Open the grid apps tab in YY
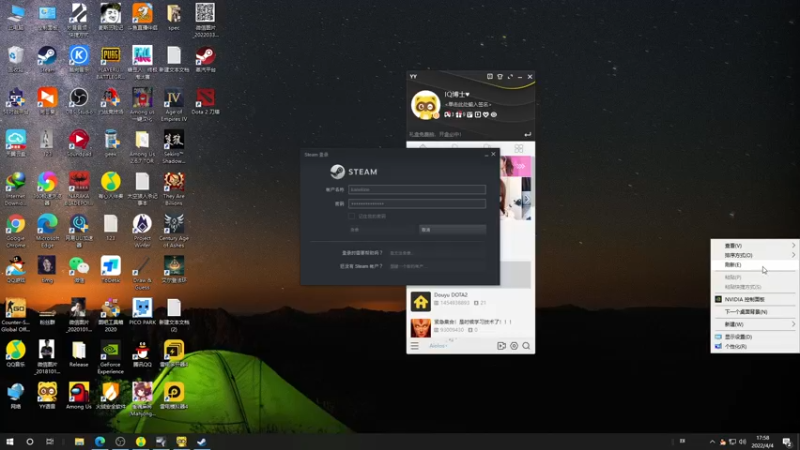Screen dimensions: 800x450 [x=519, y=148]
